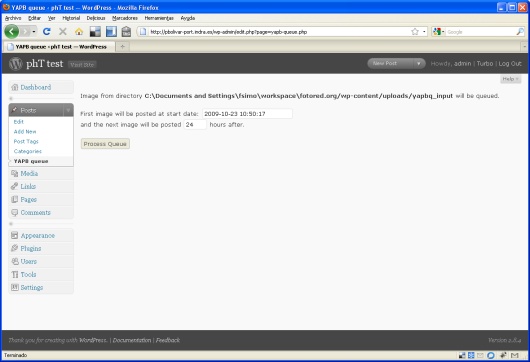Viewport: 530px width, 362px height.
Task: Open the back/forward history dropdown
Action: click(x=34, y=32)
